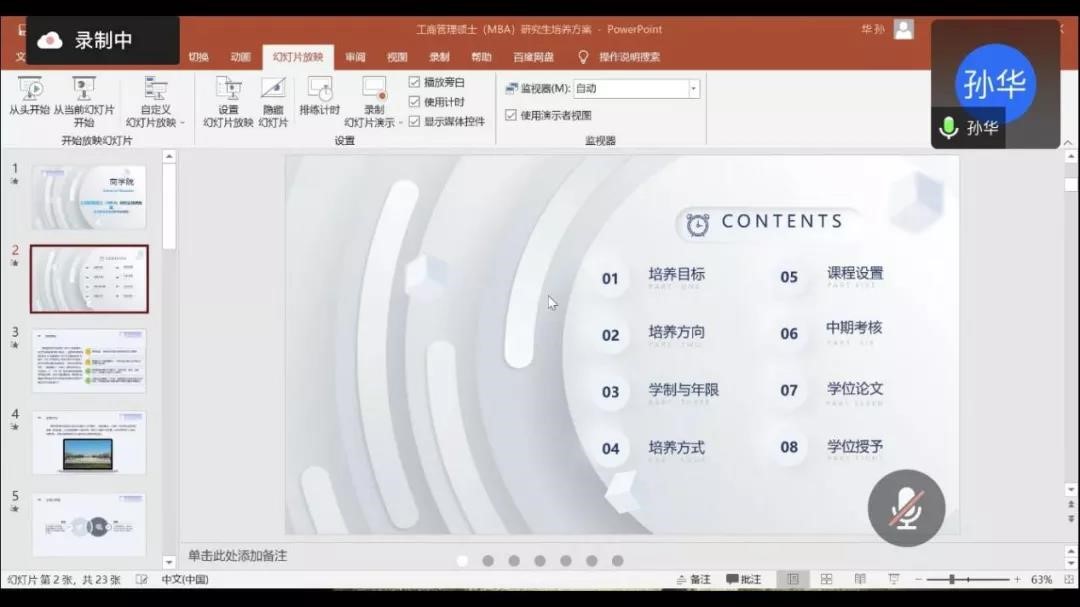This screenshot has height=607, width=1080.
Task: Toggle Play Narrations (播放旁白) checkbox
Action: click(414, 82)
